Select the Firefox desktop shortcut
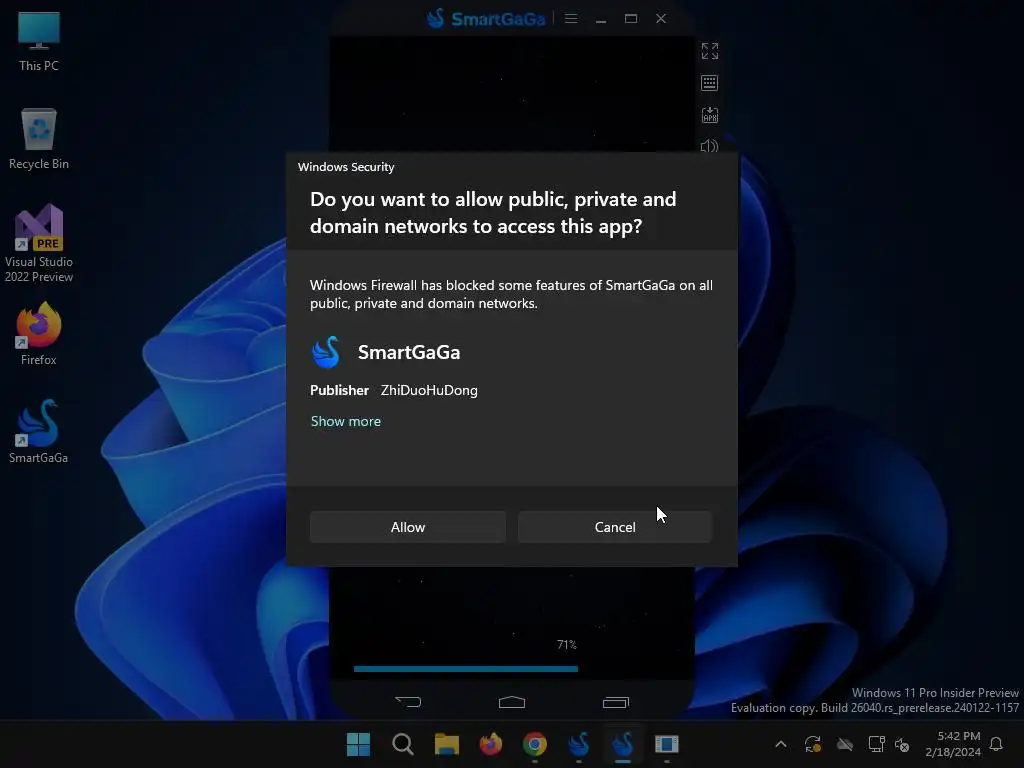This screenshot has width=1024, height=768. pyautogui.click(x=39, y=333)
